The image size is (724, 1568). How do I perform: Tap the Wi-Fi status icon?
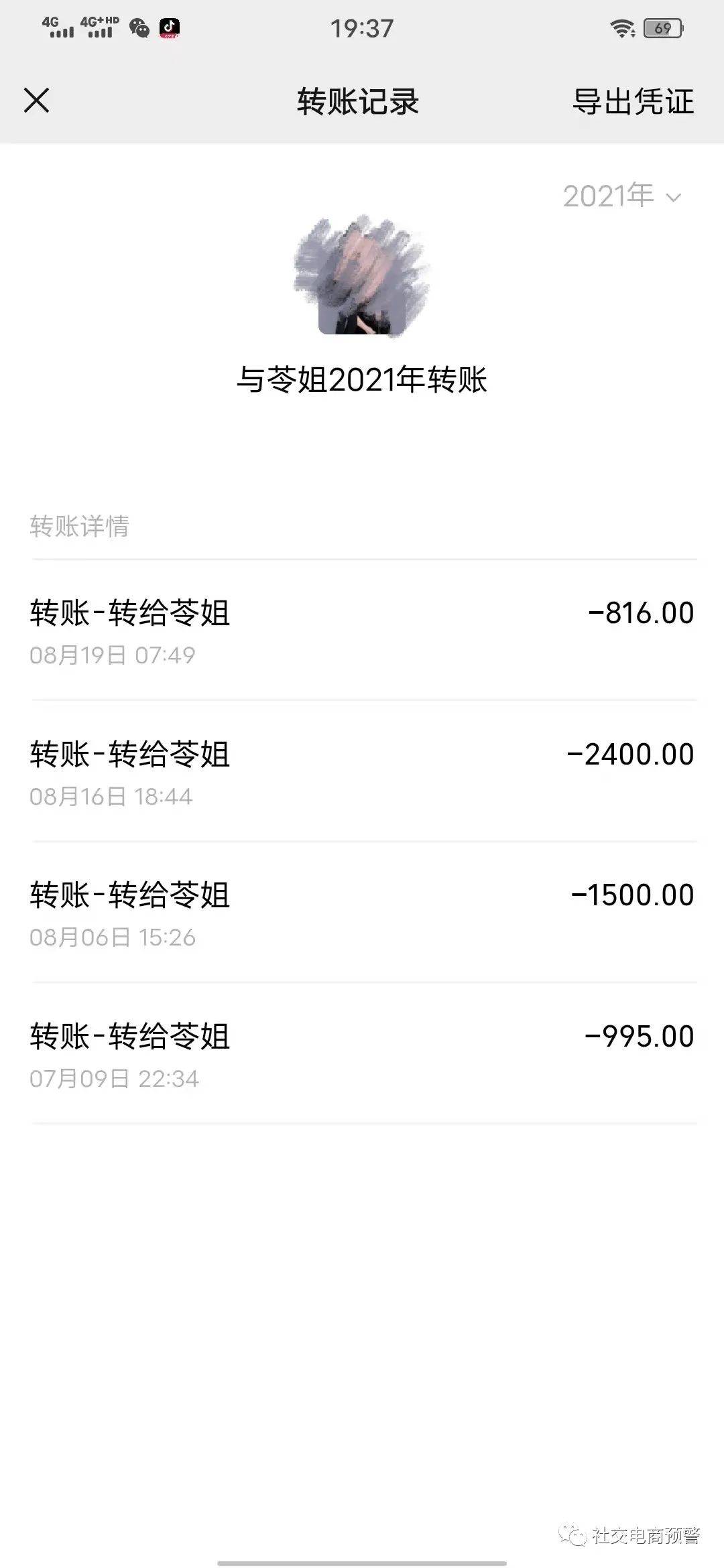point(623,28)
